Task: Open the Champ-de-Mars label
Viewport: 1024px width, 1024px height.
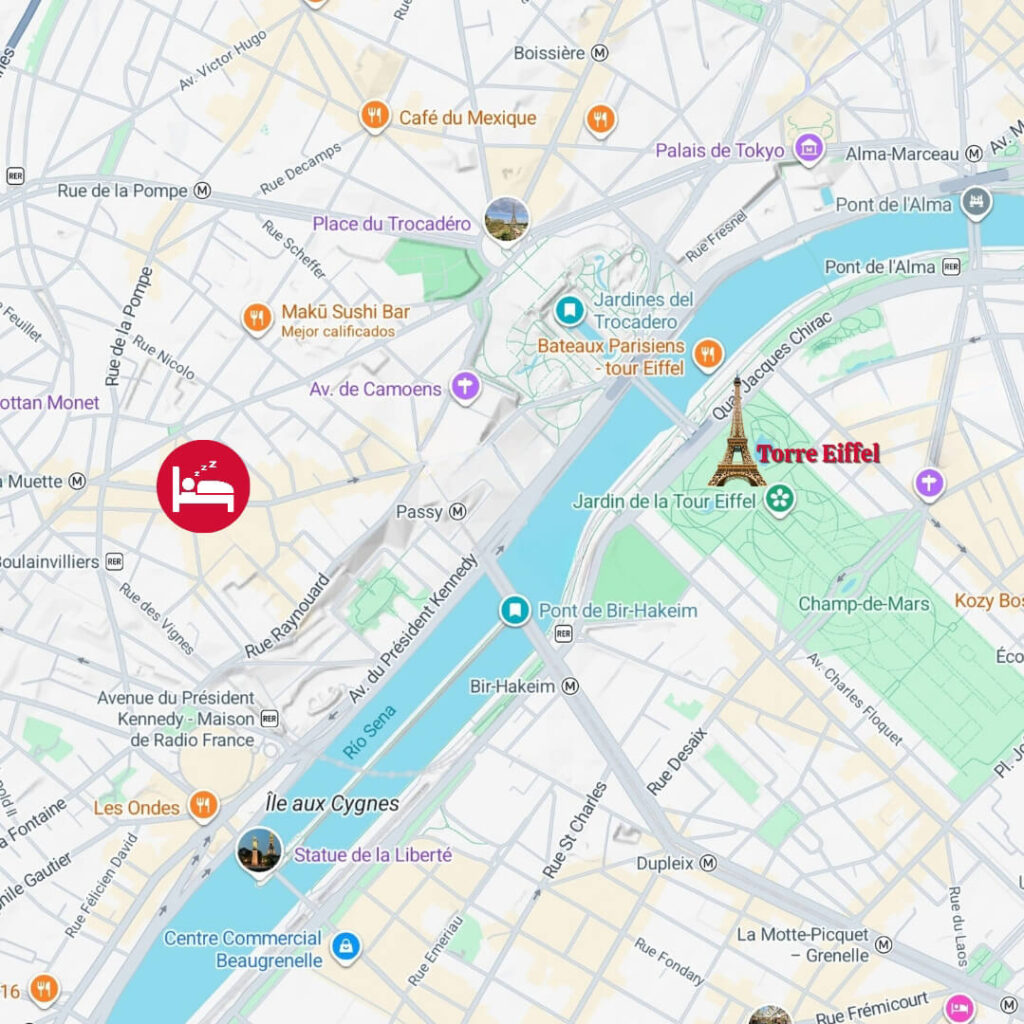Action: (x=863, y=603)
